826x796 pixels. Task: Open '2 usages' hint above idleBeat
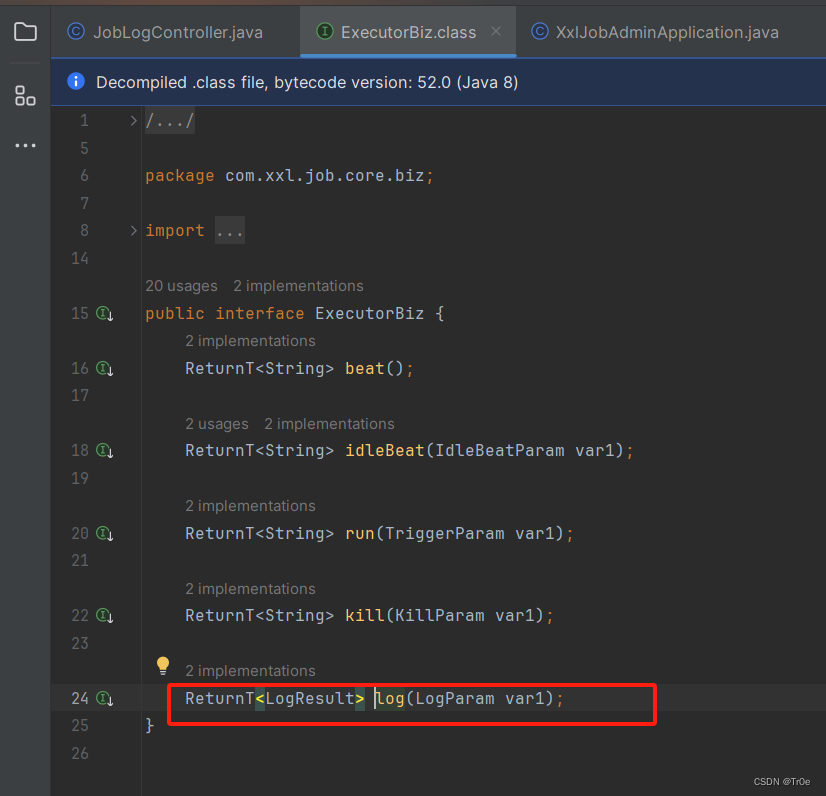click(x=217, y=424)
